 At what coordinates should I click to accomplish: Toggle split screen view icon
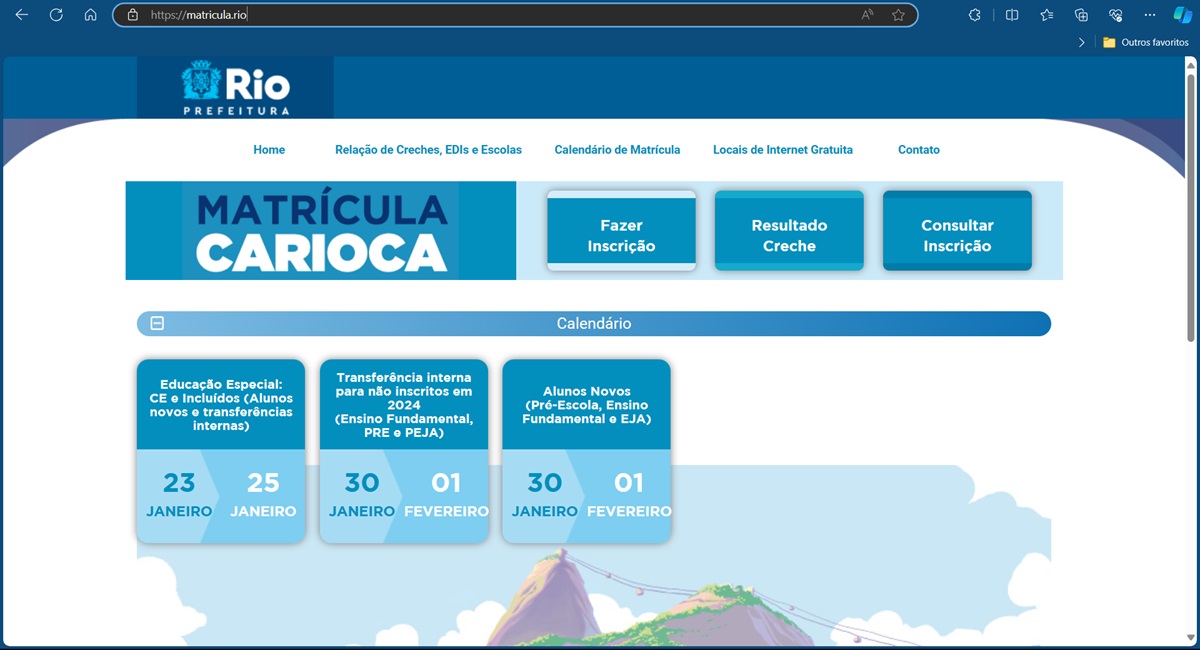1012,15
